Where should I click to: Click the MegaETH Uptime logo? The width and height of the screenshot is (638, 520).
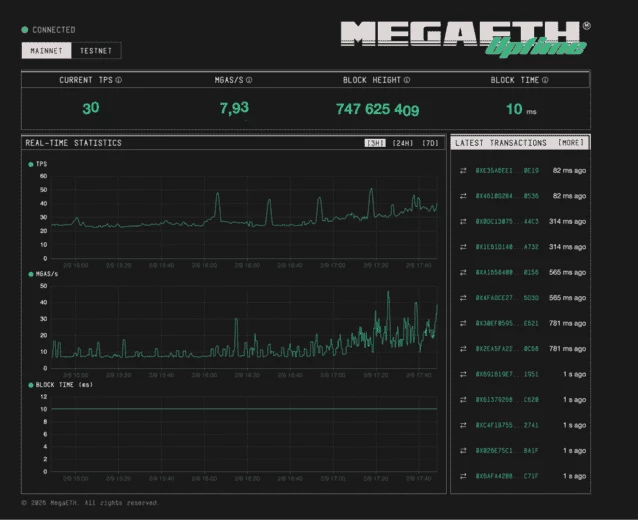tap(464, 38)
